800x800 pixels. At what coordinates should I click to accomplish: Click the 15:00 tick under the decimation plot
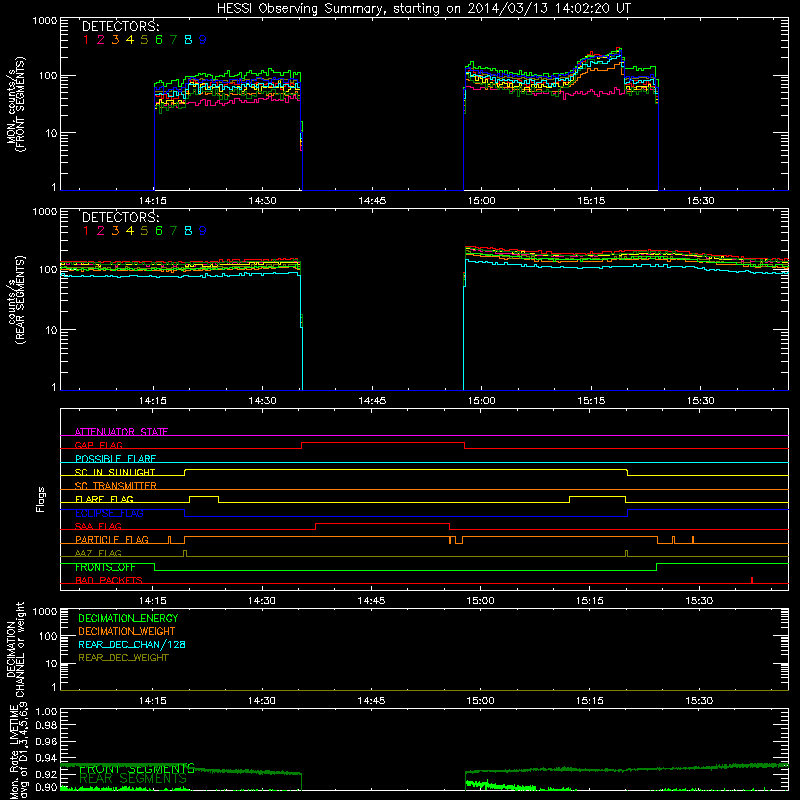coord(481,701)
